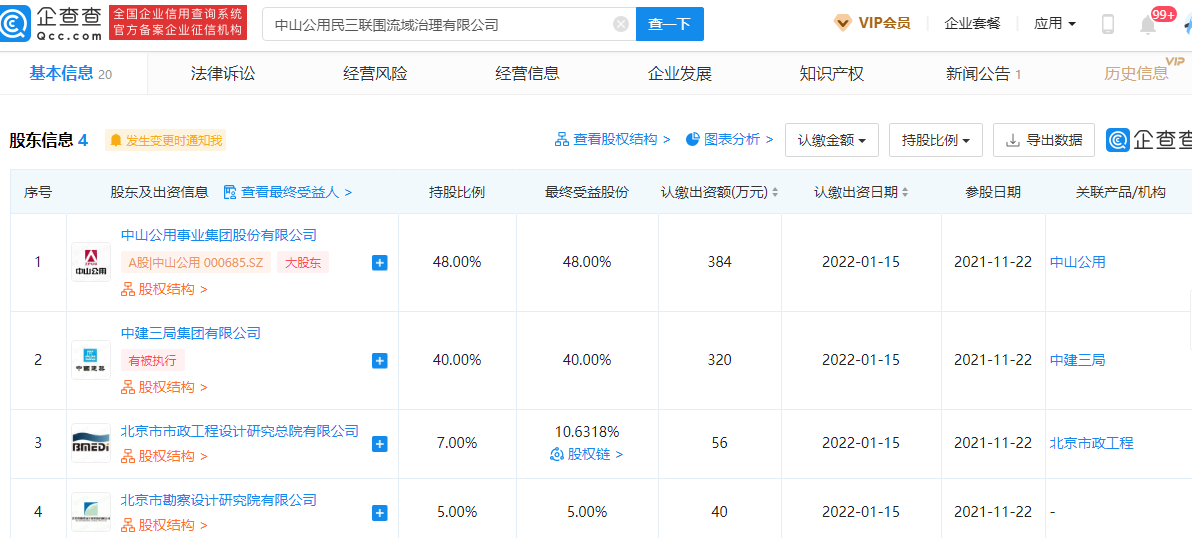The image size is (1192, 538).
Task: Open the 认缴金额 dropdown
Action: pyautogui.click(x=831, y=141)
